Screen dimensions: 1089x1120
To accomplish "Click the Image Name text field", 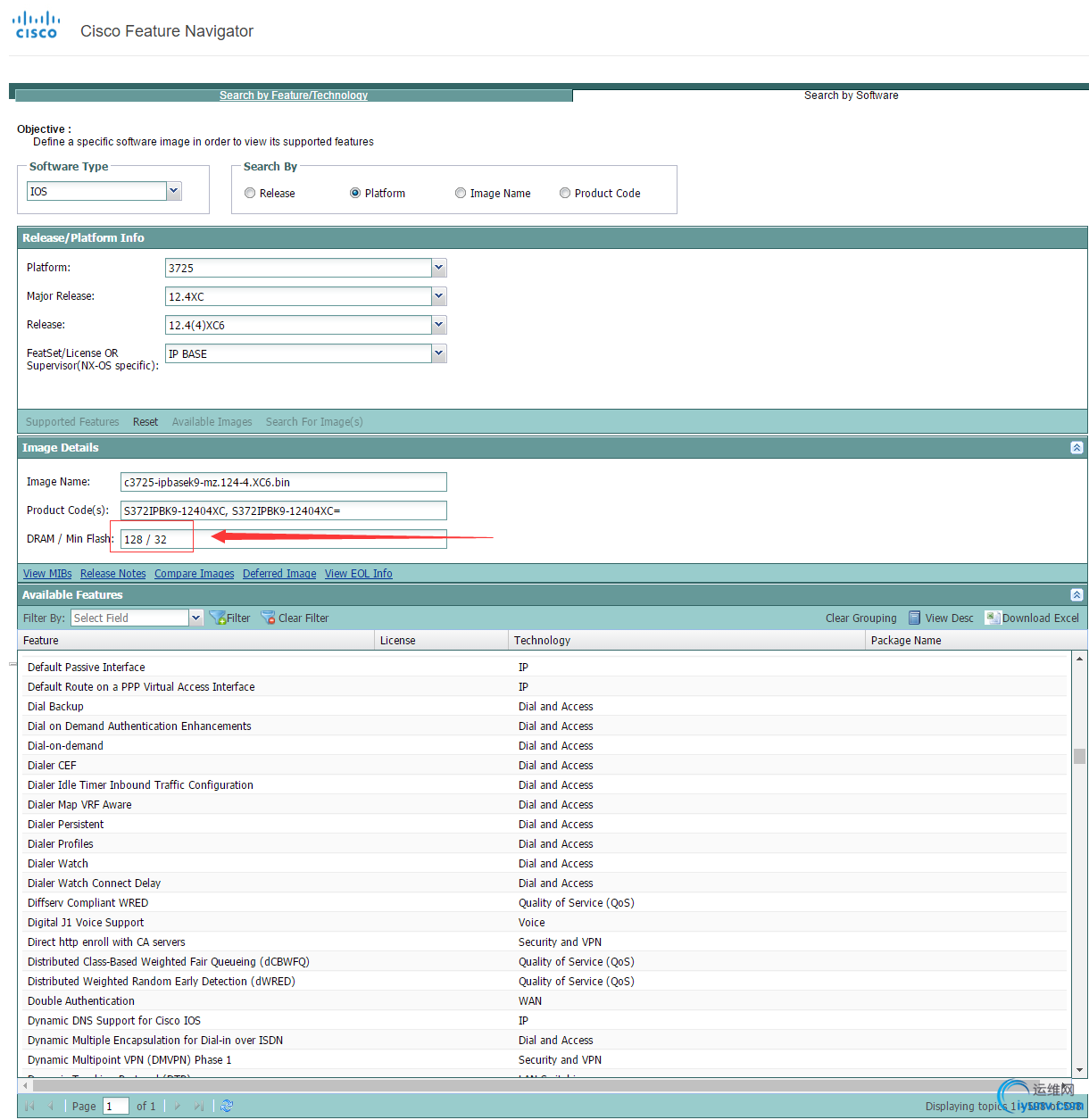I will click(x=283, y=482).
